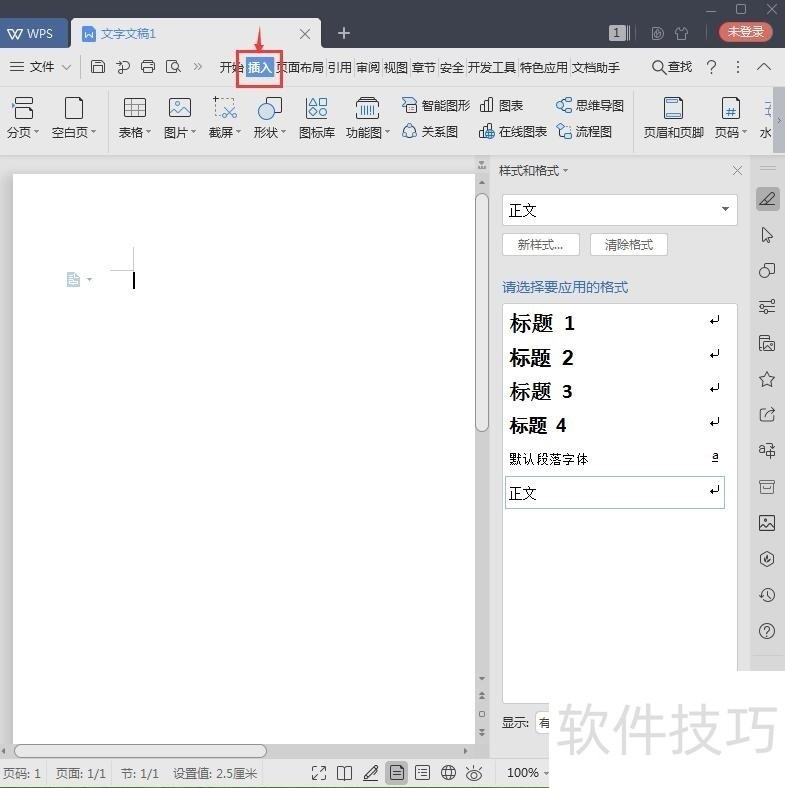
Task: Open the Screenshot (截屏) tool
Action: (225, 108)
